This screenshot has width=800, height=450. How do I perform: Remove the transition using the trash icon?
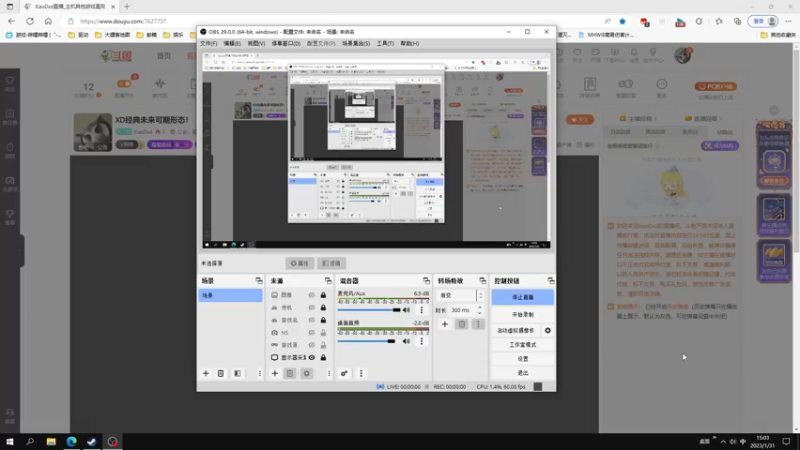[462, 324]
